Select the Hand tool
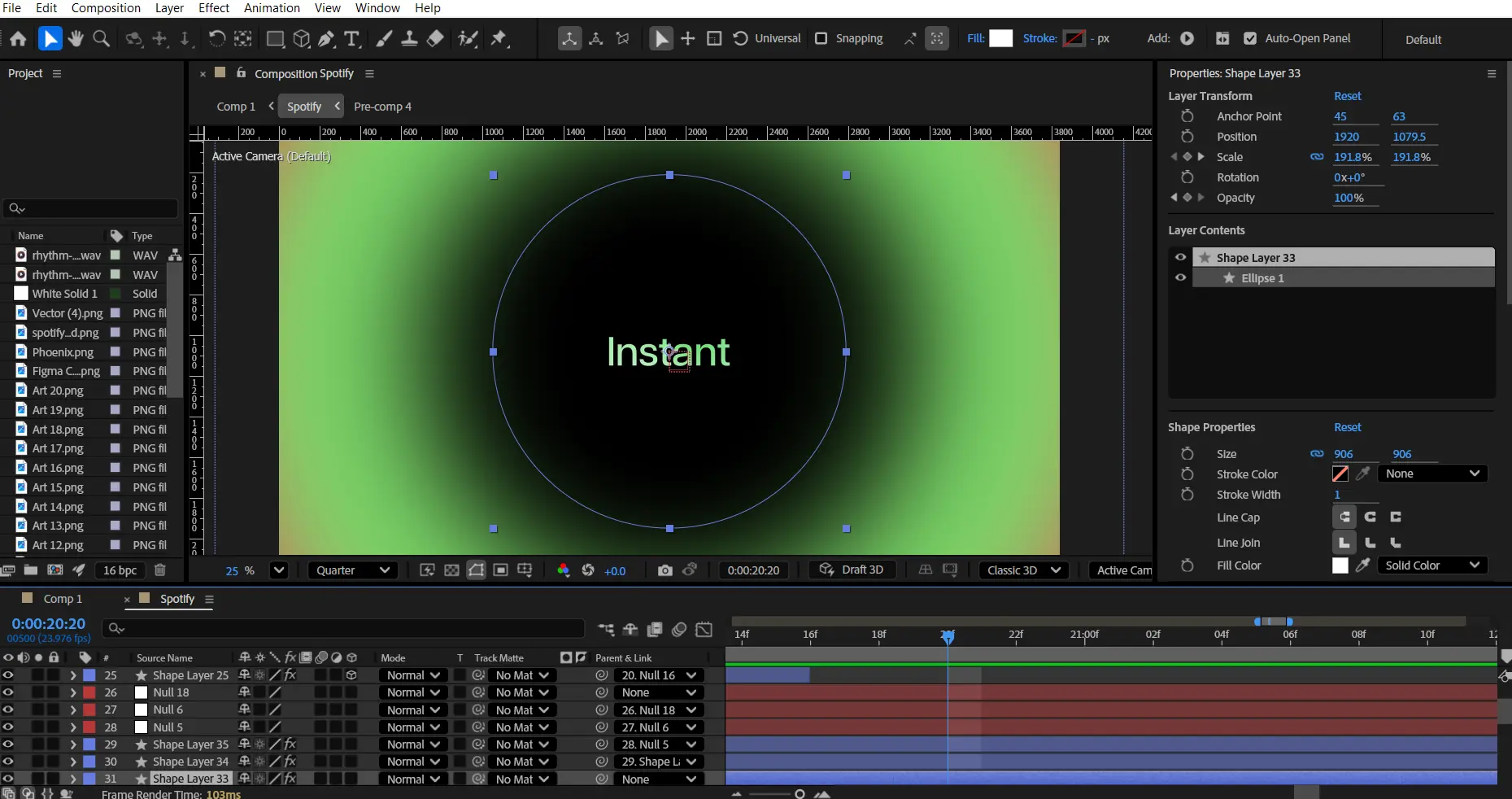Image resolution: width=1512 pixels, height=799 pixels. (76, 38)
